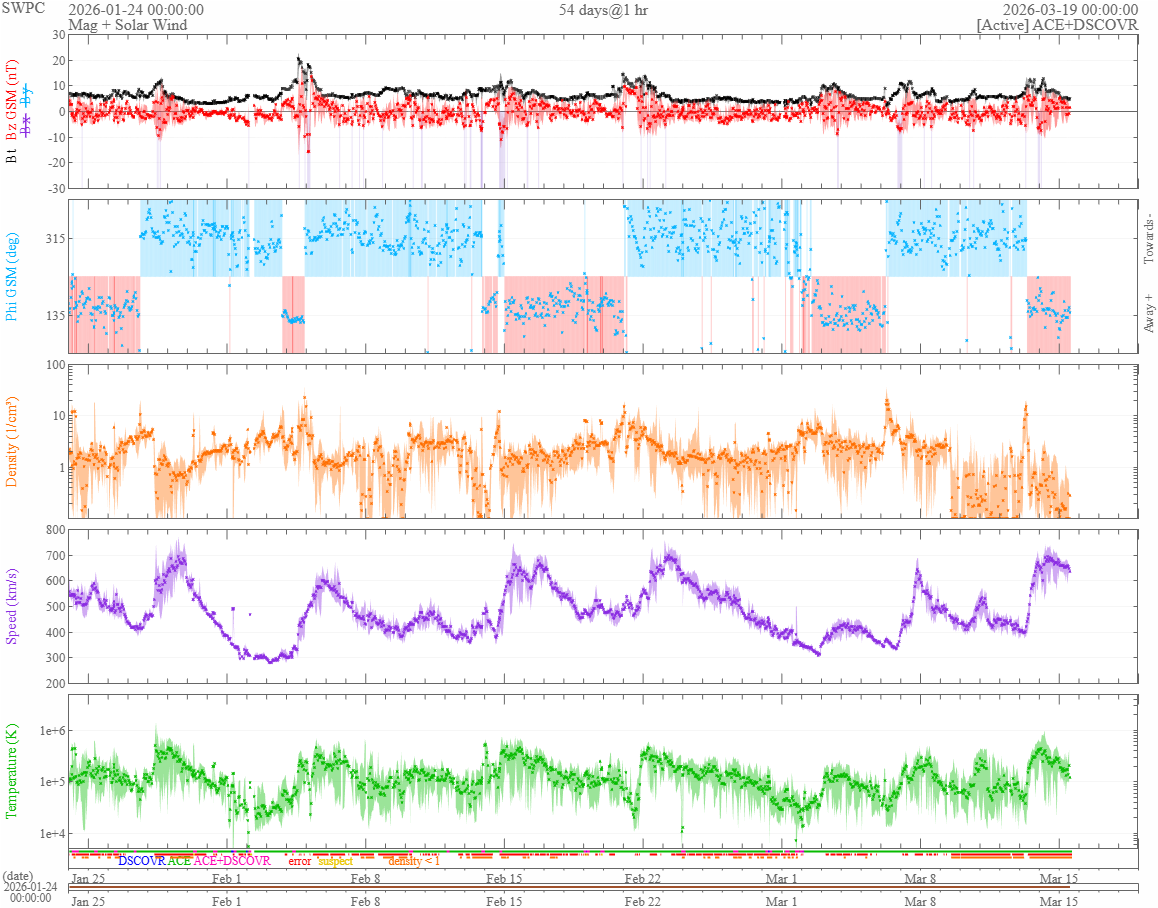The image size is (1158, 908).
Task: Click the 100 tick on the density axis
Action: pos(55,365)
